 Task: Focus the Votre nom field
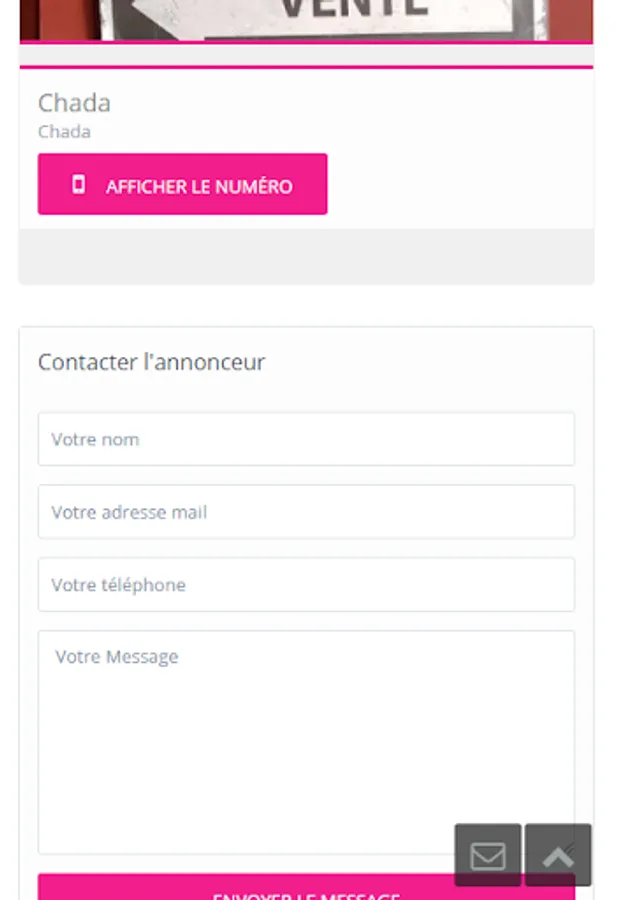pos(306,439)
